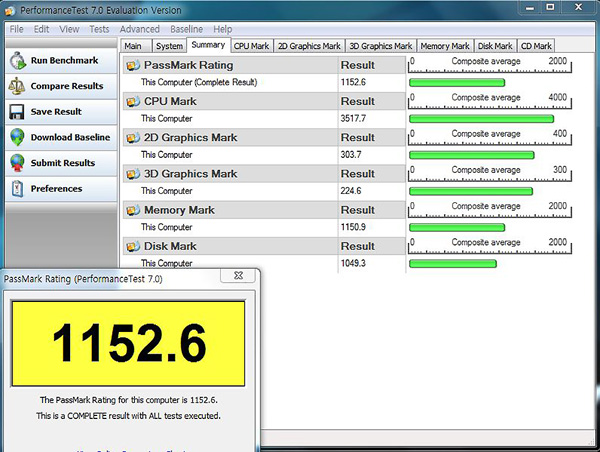Click the Submit Results button label
The width and height of the screenshot is (600, 452).
coord(63,163)
